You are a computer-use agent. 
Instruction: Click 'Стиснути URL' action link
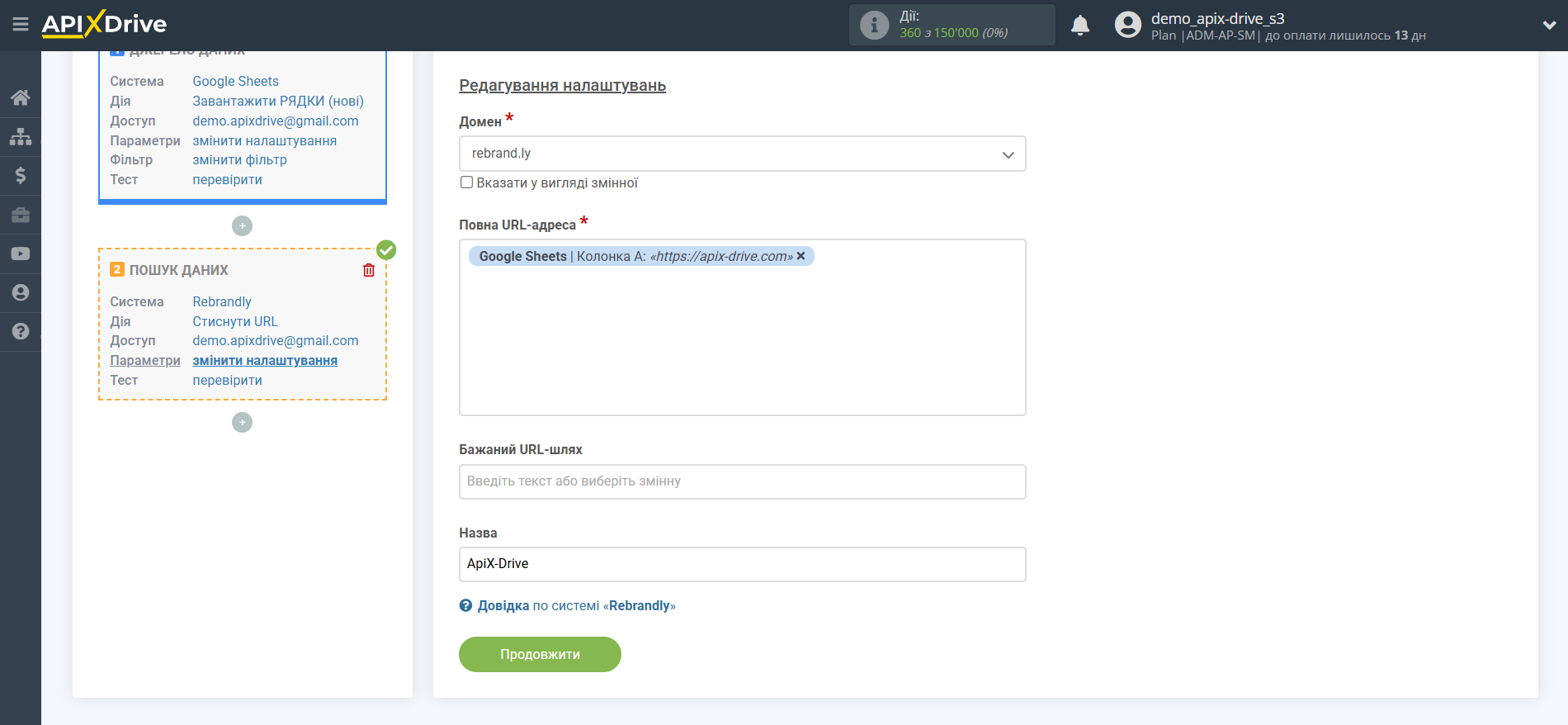pyautogui.click(x=234, y=321)
